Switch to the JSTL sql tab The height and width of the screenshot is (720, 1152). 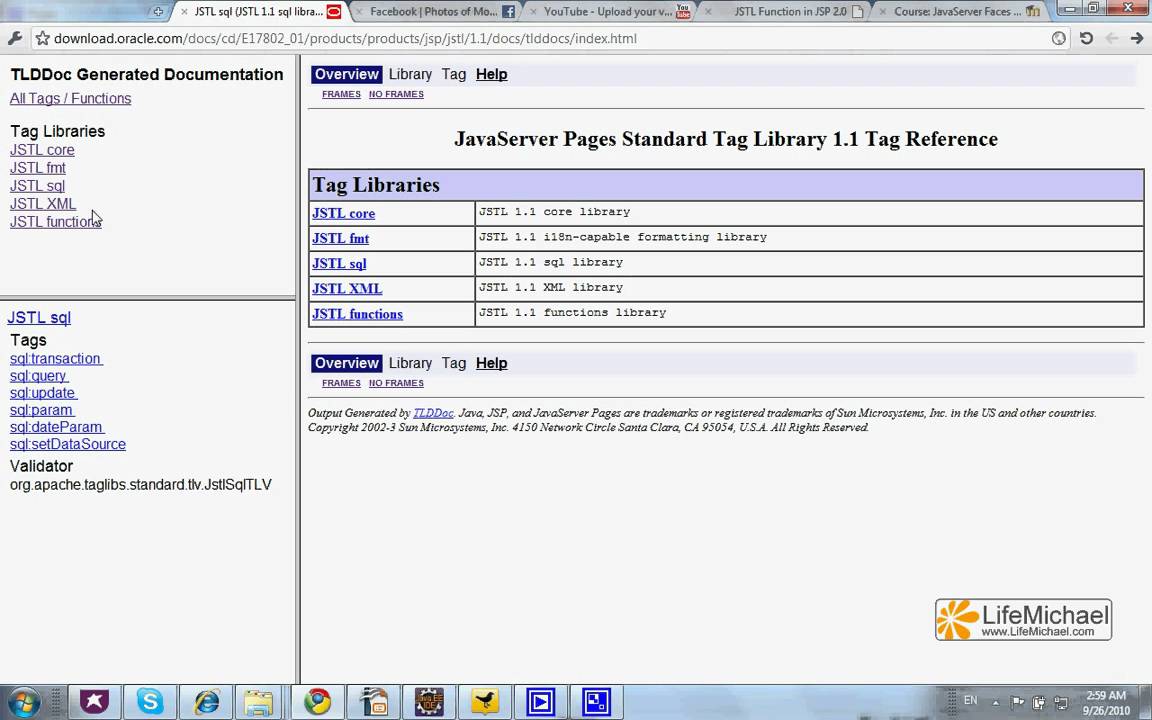click(259, 12)
